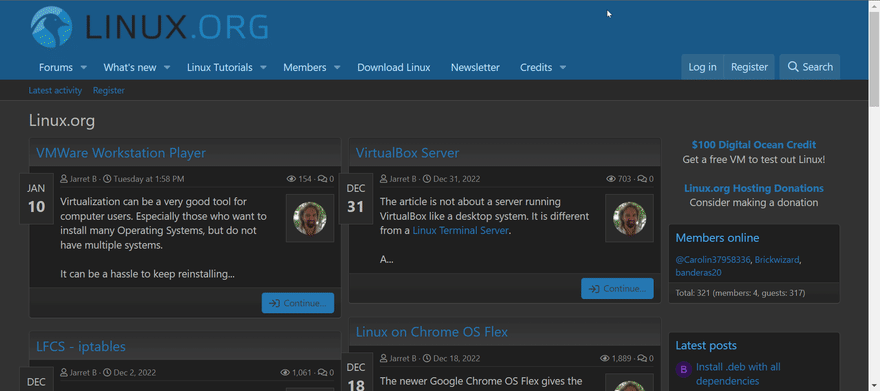The image size is (880, 391).
Task: Open the Forums menu item
Action: click(56, 67)
